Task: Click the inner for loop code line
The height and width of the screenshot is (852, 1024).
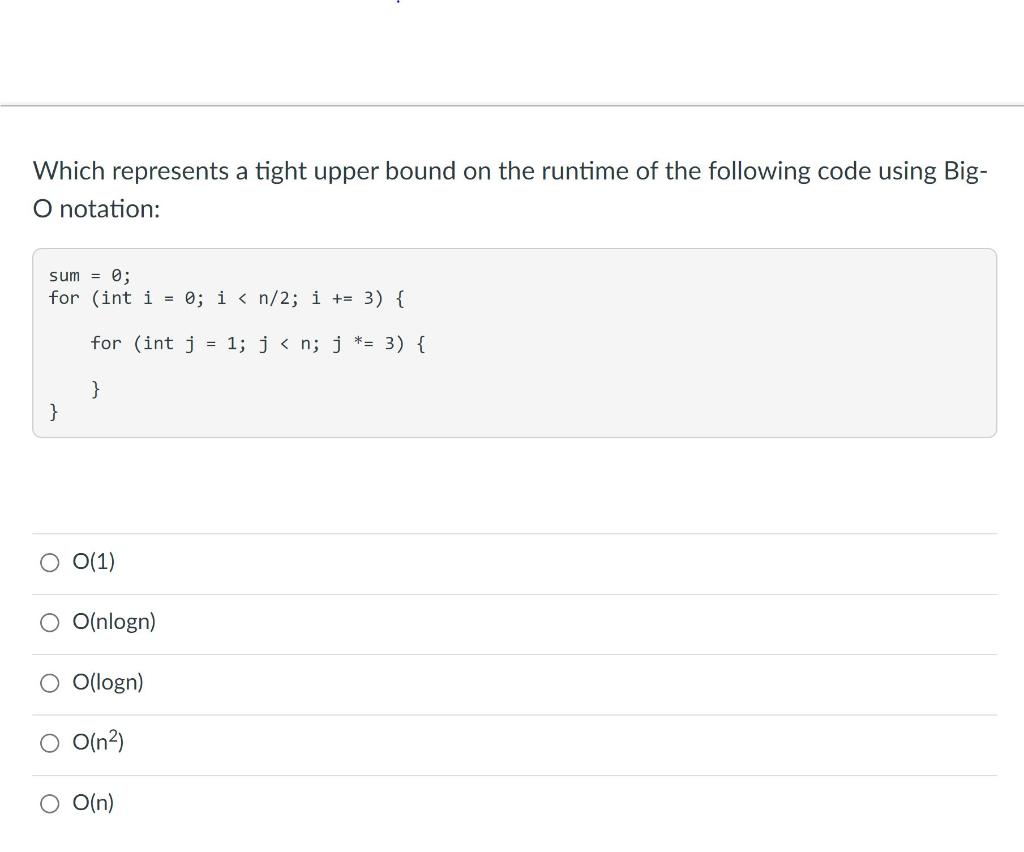Action: click(258, 342)
